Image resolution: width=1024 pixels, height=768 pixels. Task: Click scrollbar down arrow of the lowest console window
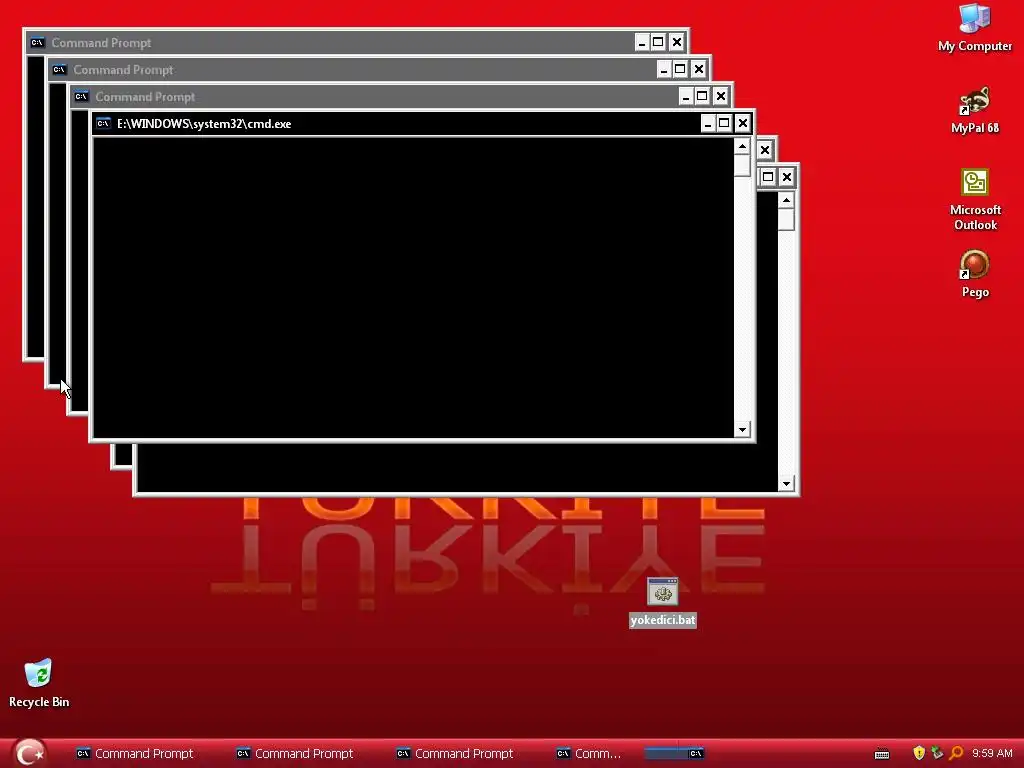click(x=786, y=483)
